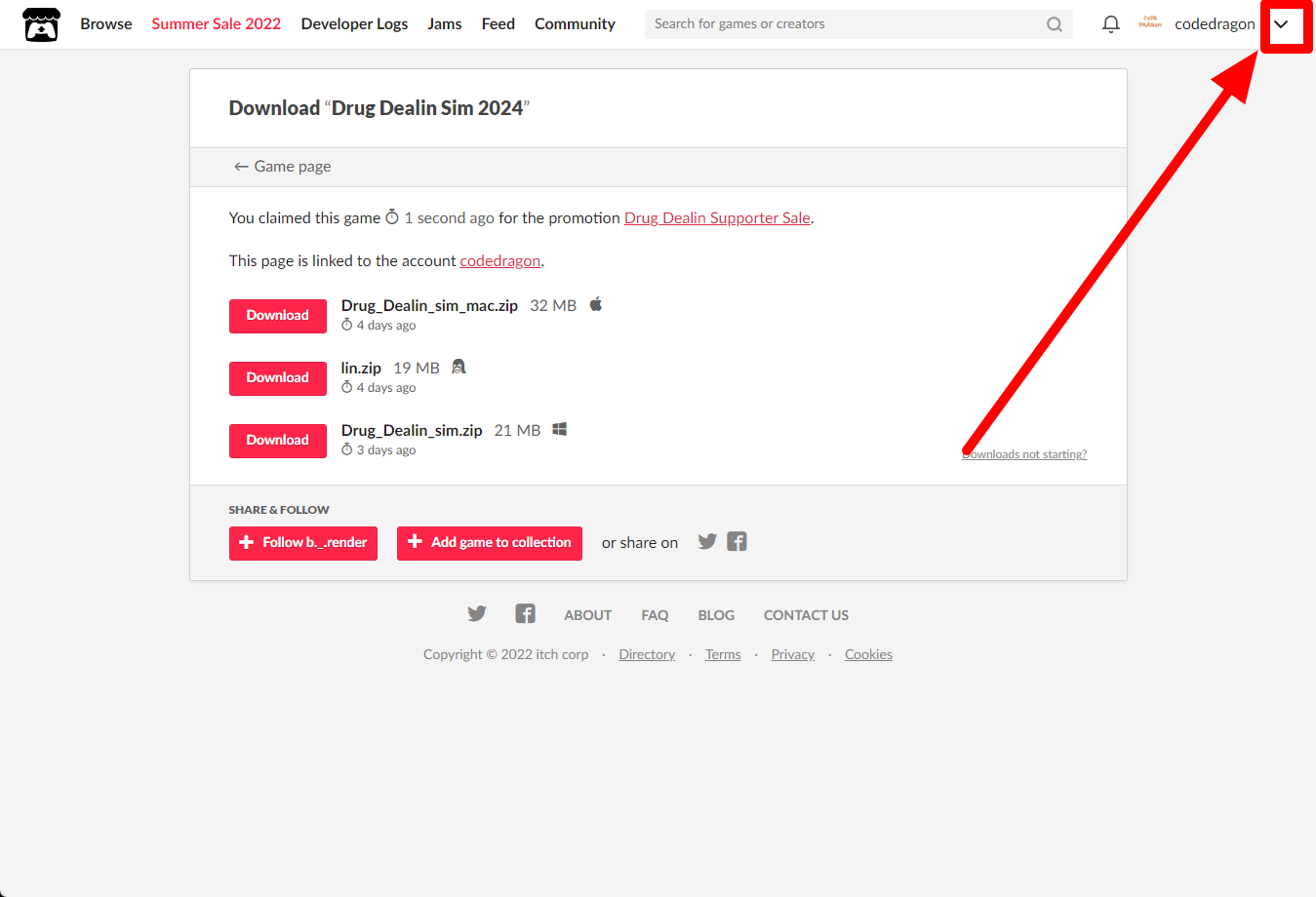Open CONTACT US footer link
Viewport: 1316px width, 897px height.
click(806, 615)
